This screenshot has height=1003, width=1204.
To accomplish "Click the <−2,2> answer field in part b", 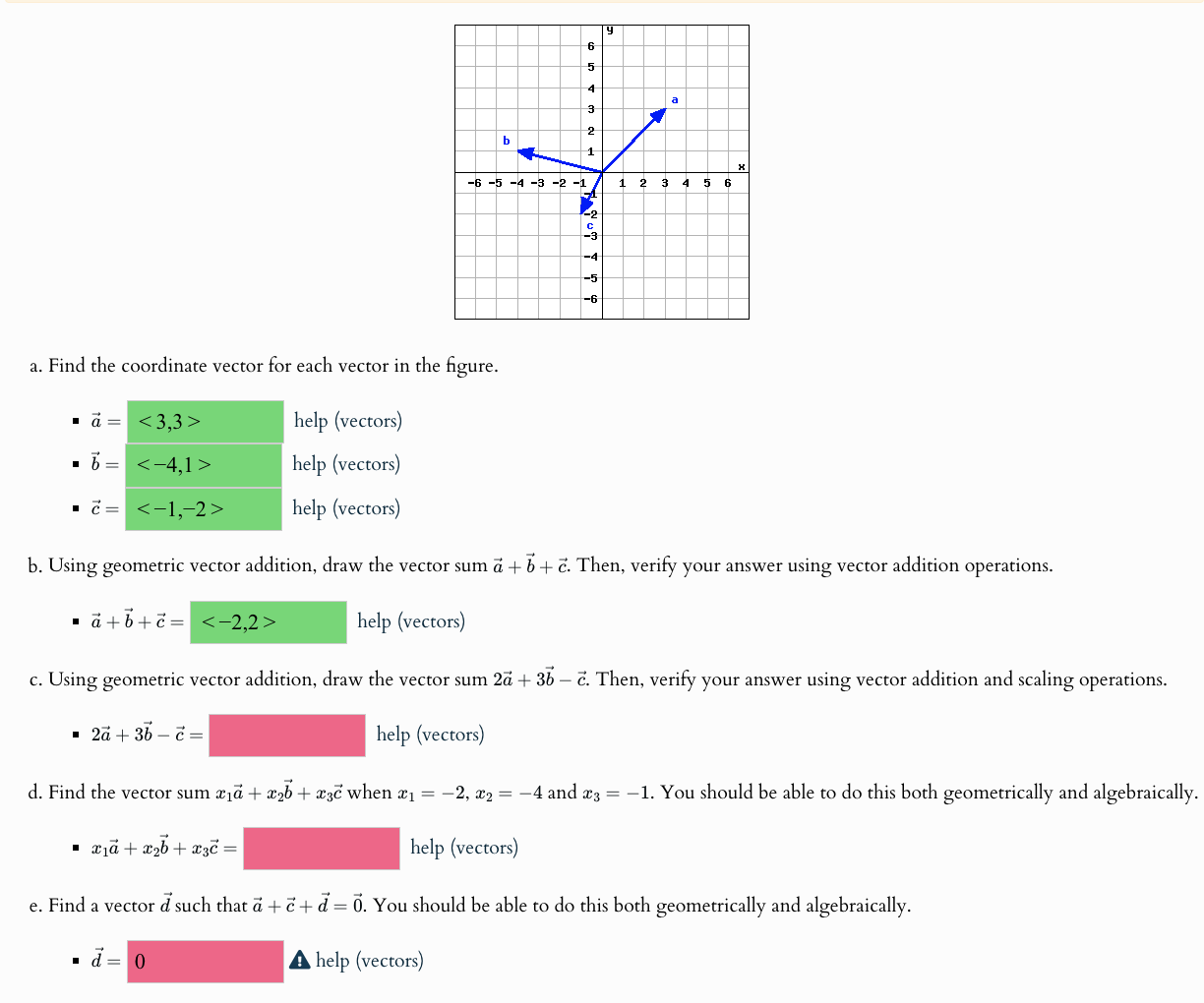I will (x=268, y=620).
